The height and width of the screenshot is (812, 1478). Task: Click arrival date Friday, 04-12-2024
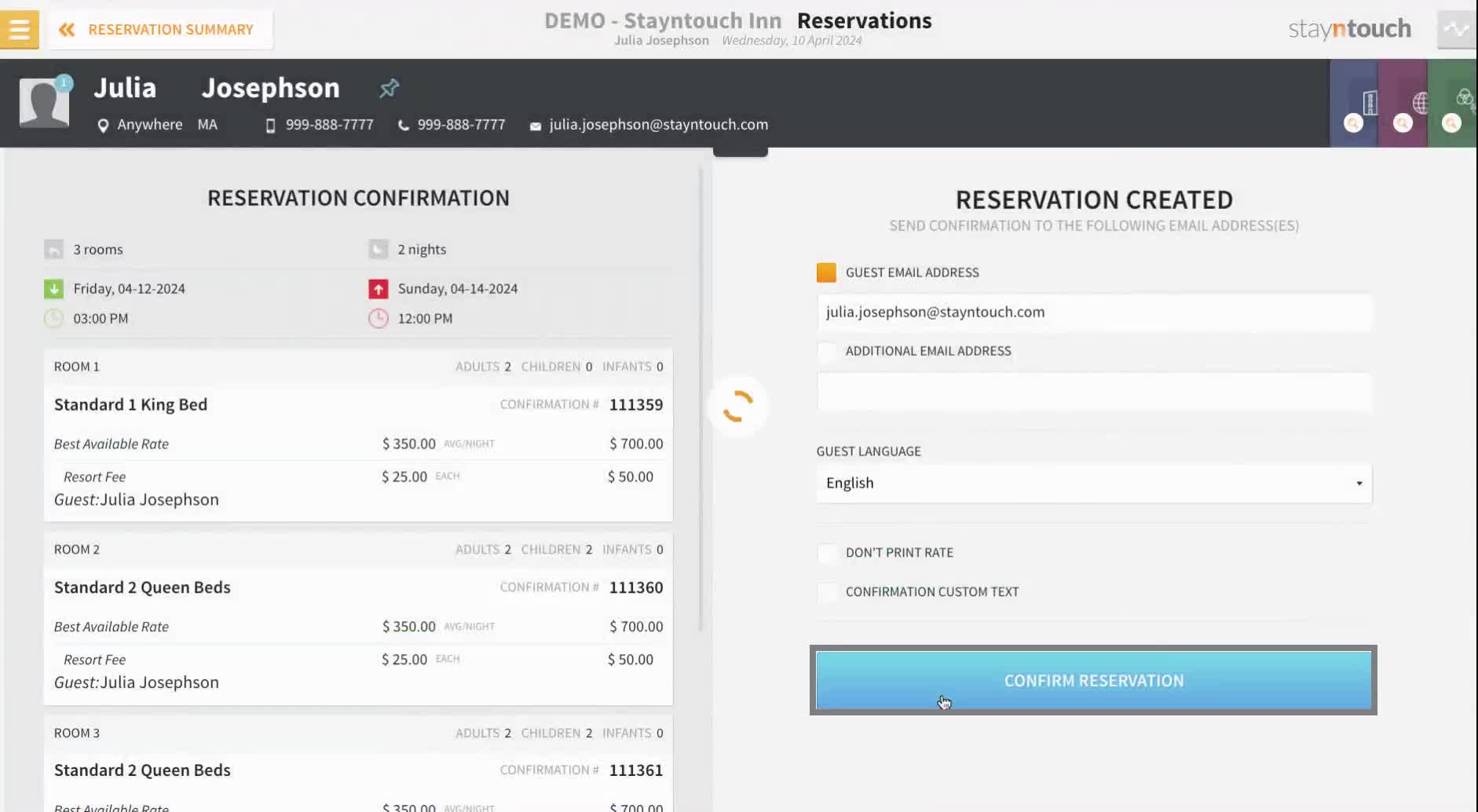click(129, 289)
